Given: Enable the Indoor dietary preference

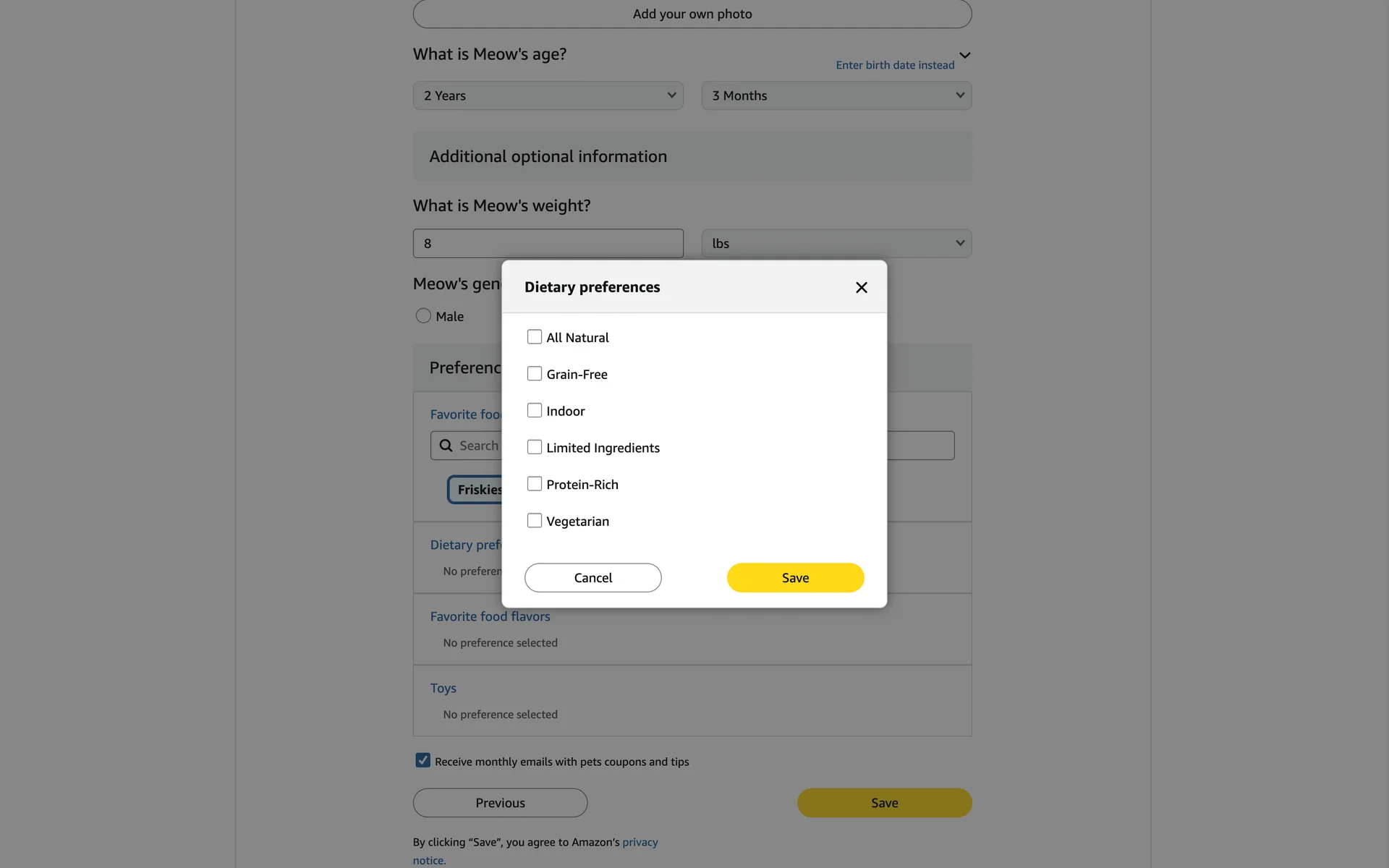Looking at the screenshot, I should pos(535,411).
